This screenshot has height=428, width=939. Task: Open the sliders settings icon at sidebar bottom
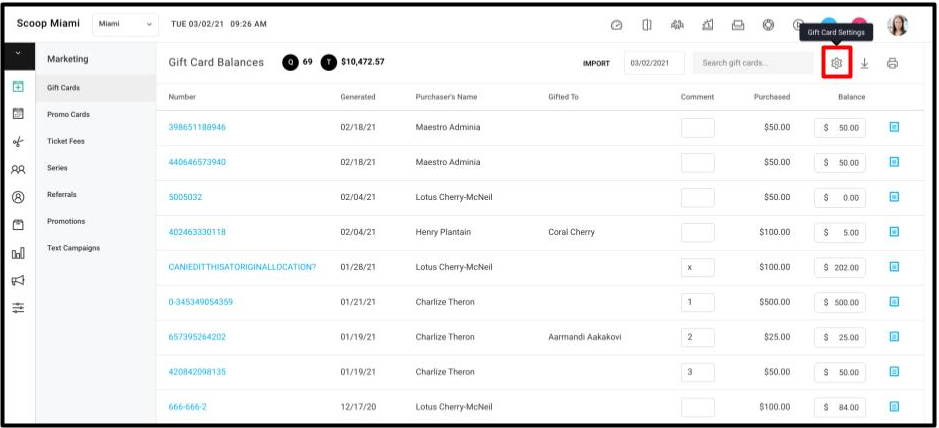pyautogui.click(x=18, y=308)
